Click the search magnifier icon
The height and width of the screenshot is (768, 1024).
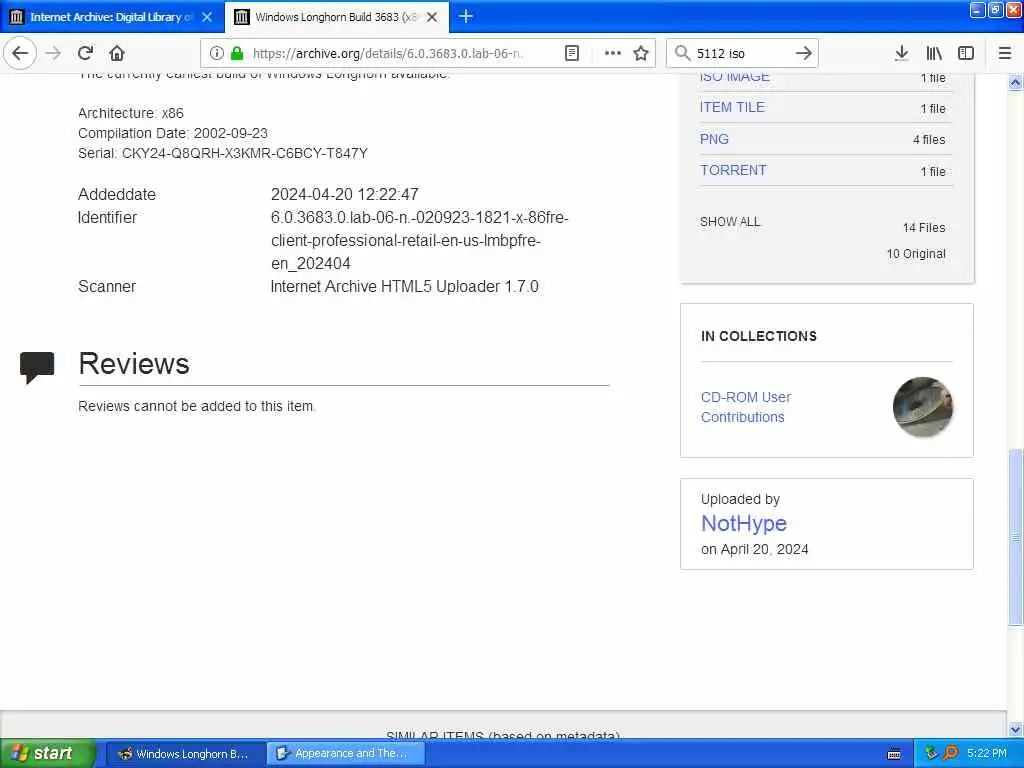click(682, 53)
